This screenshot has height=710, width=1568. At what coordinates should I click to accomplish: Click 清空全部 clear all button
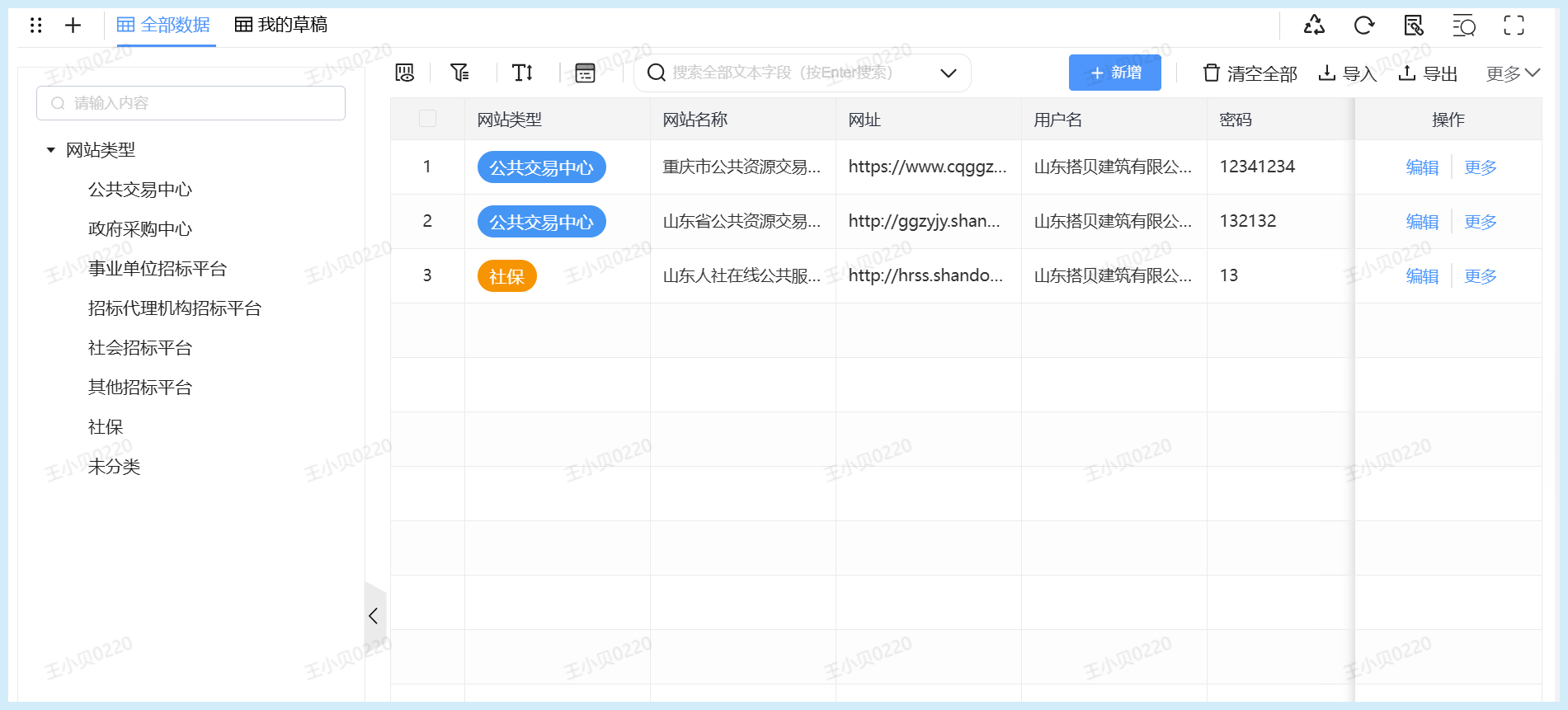[x=1250, y=73]
